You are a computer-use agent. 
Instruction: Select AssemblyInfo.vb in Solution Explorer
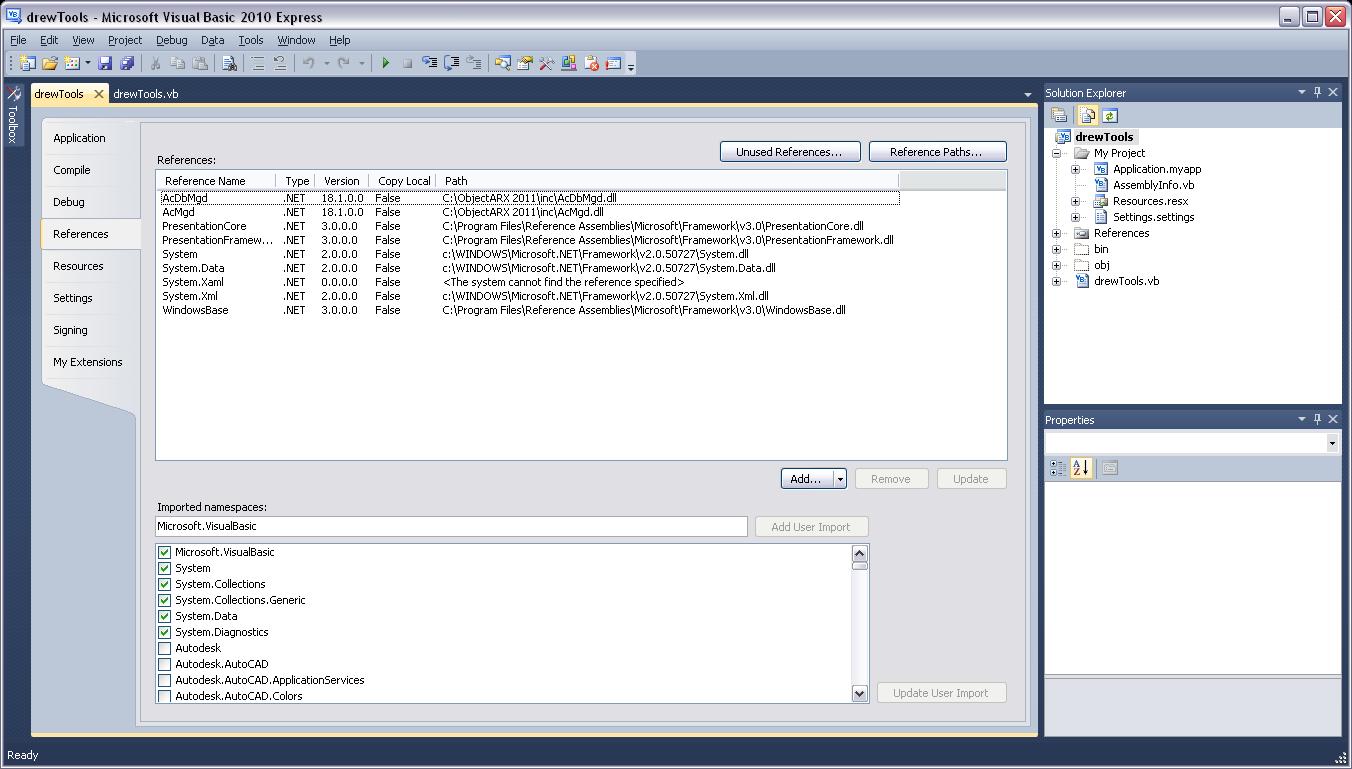coord(1153,185)
